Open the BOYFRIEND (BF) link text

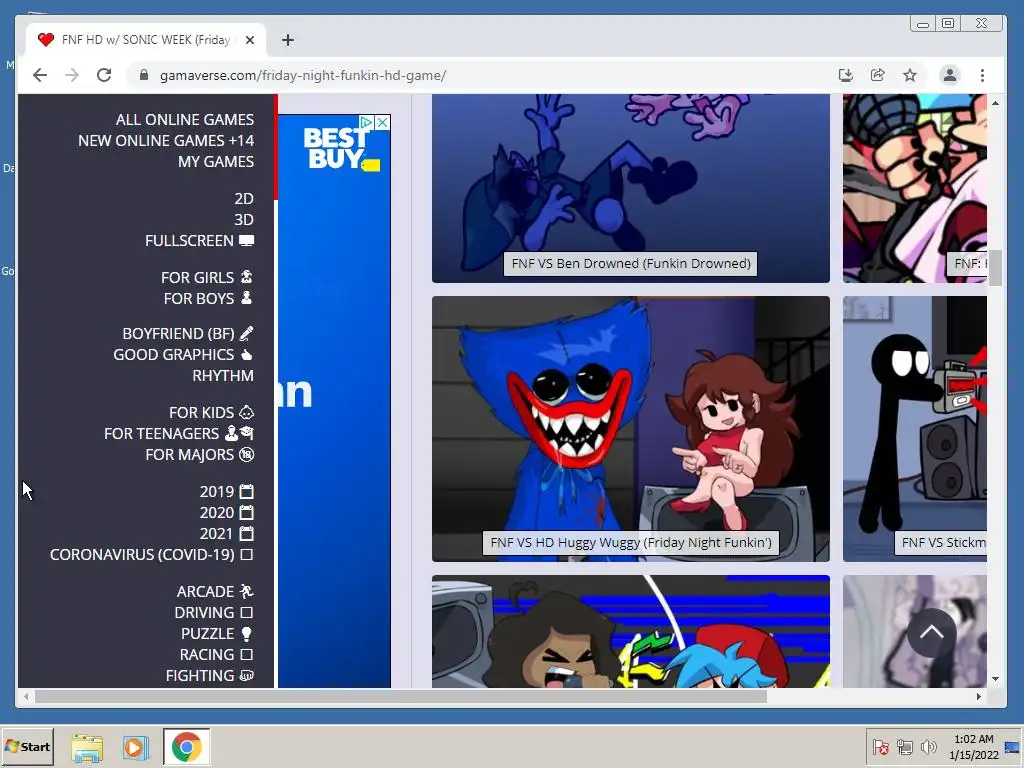pos(178,333)
